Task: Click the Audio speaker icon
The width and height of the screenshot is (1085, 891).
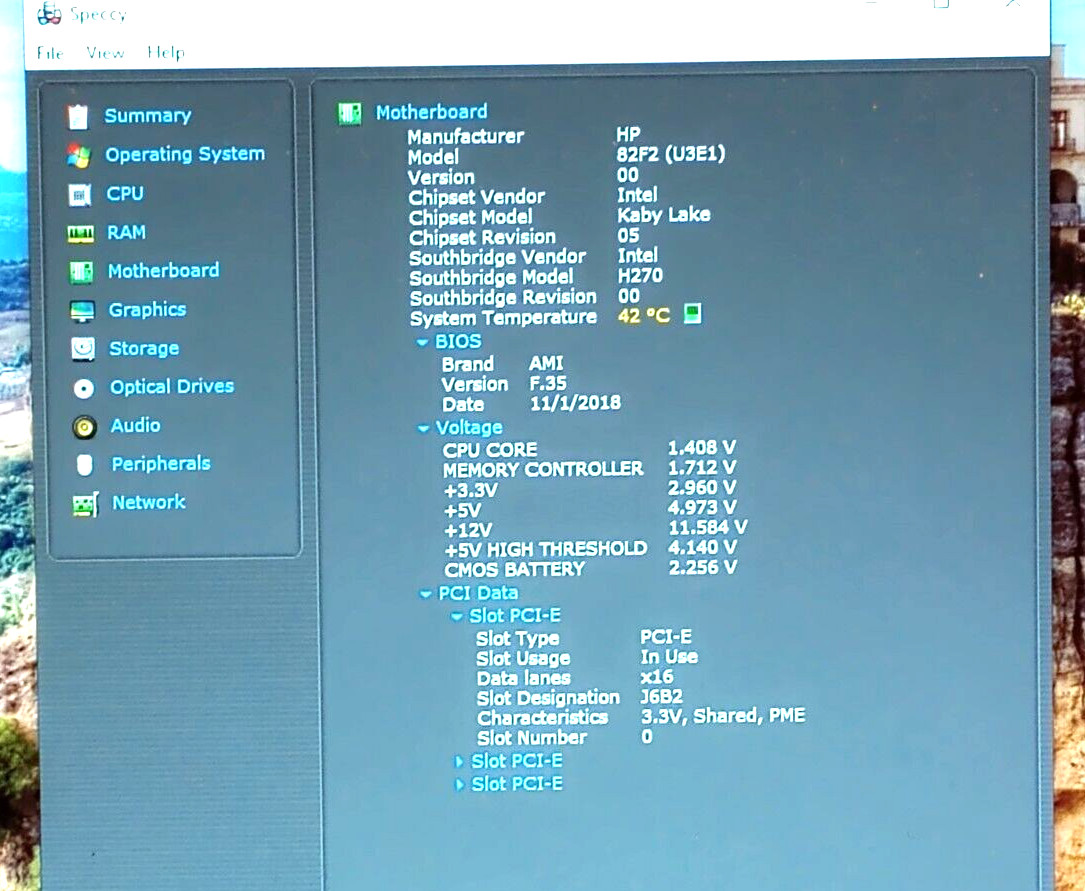Action: coord(84,428)
